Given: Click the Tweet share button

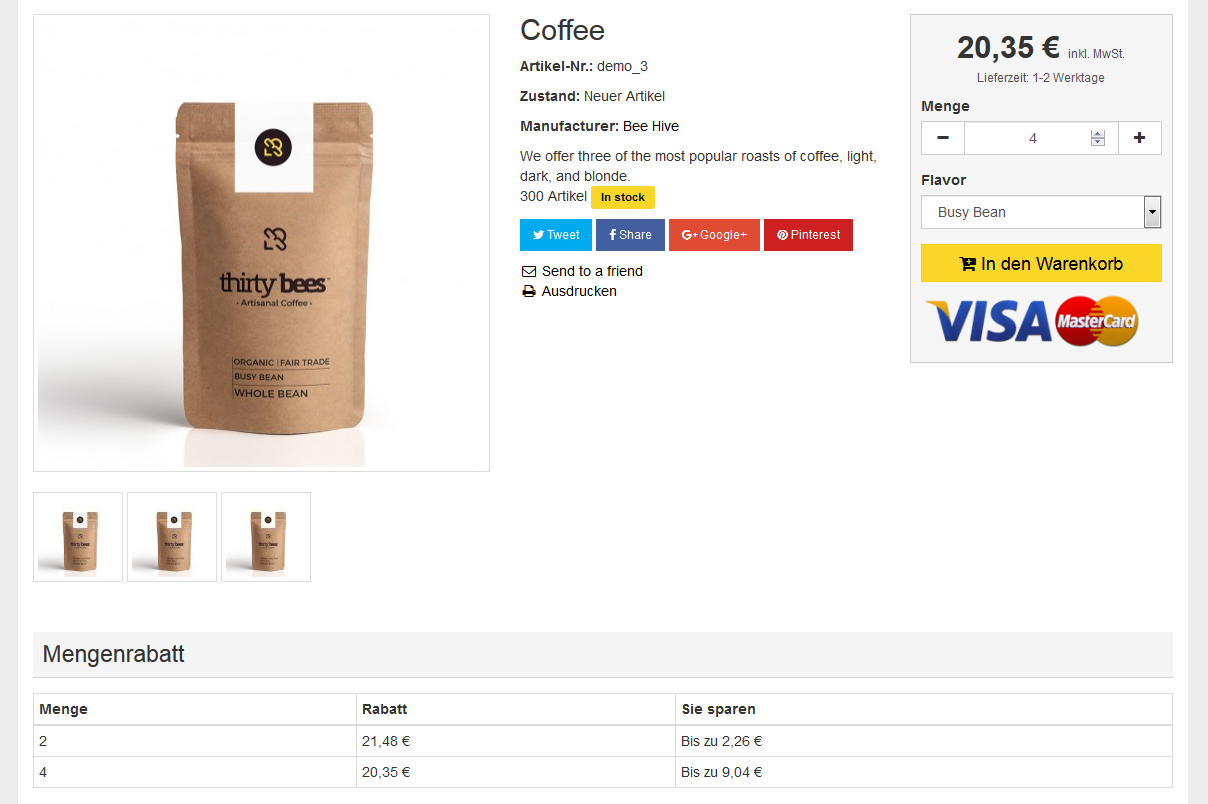Looking at the screenshot, I should [556, 235].
